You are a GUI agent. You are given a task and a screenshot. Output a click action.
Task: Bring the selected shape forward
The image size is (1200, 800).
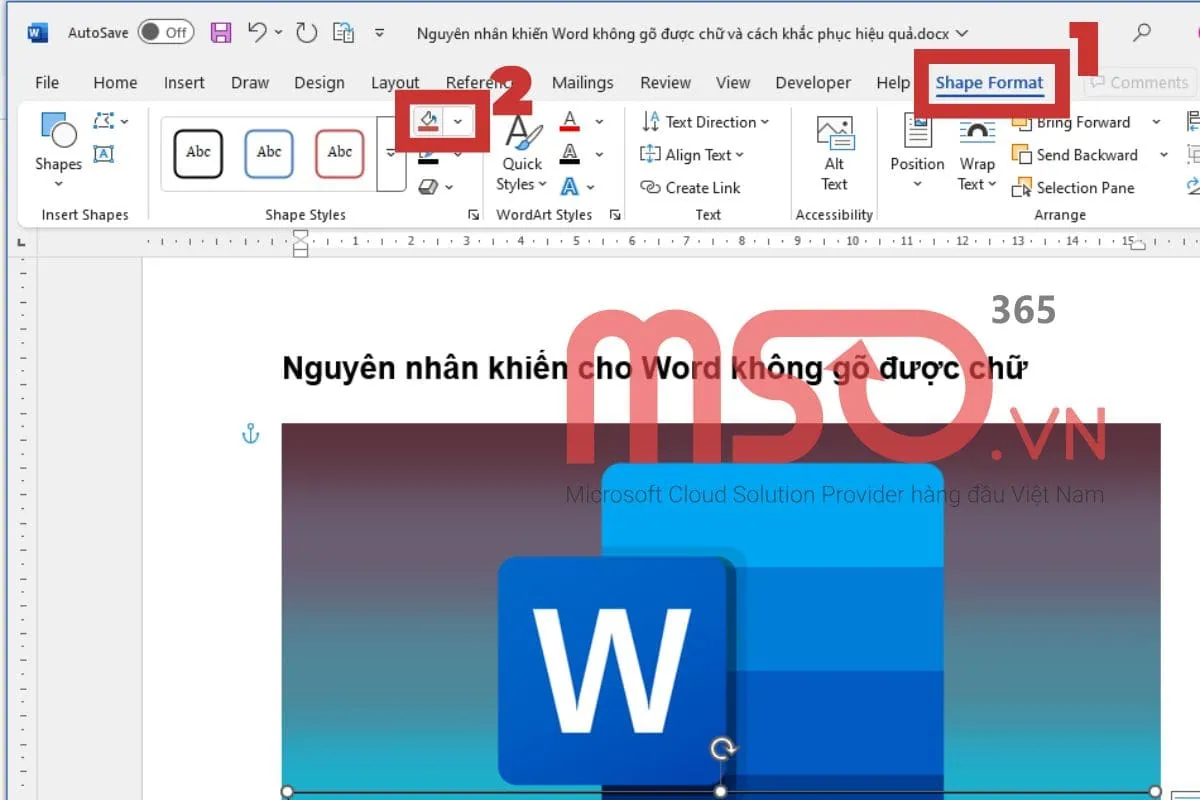click(1078, 121)
